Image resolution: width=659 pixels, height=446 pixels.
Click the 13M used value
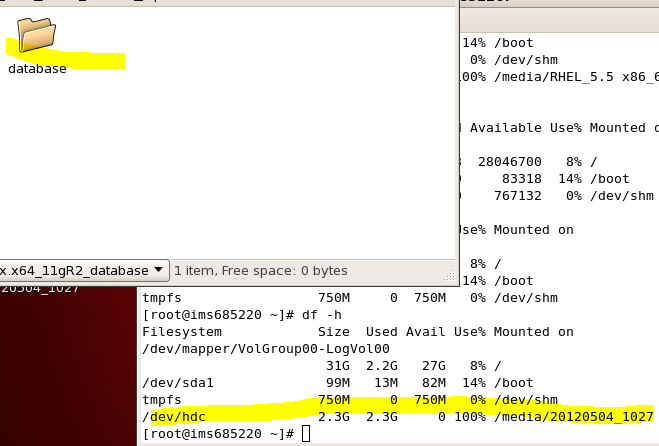[386, 383]
